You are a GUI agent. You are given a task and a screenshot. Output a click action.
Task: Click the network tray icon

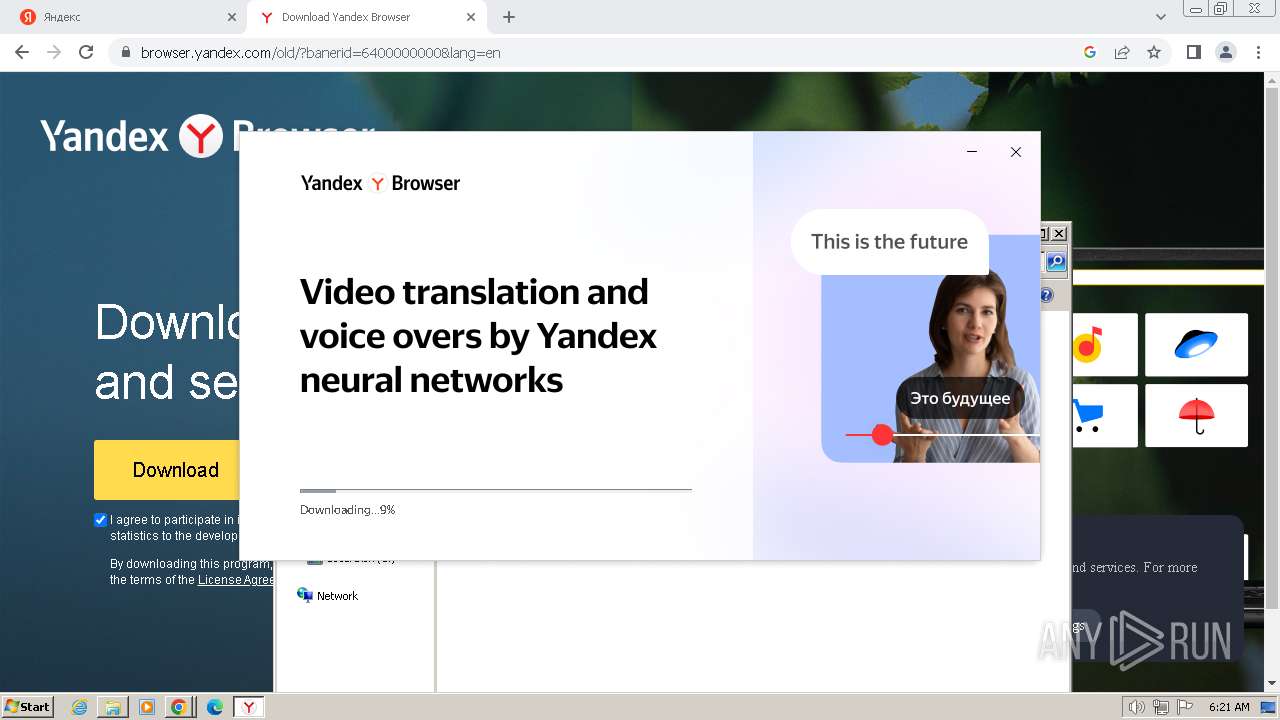[1161, 707]
